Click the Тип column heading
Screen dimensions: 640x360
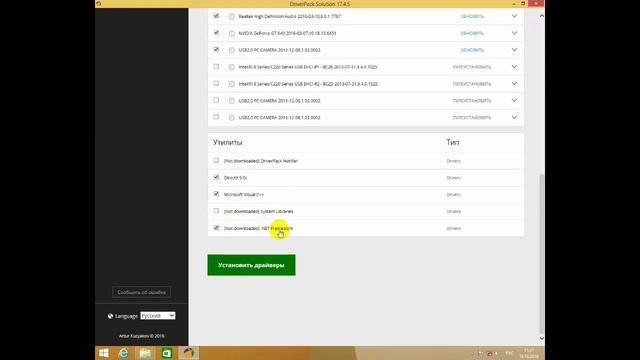click(x=453, y=142)
